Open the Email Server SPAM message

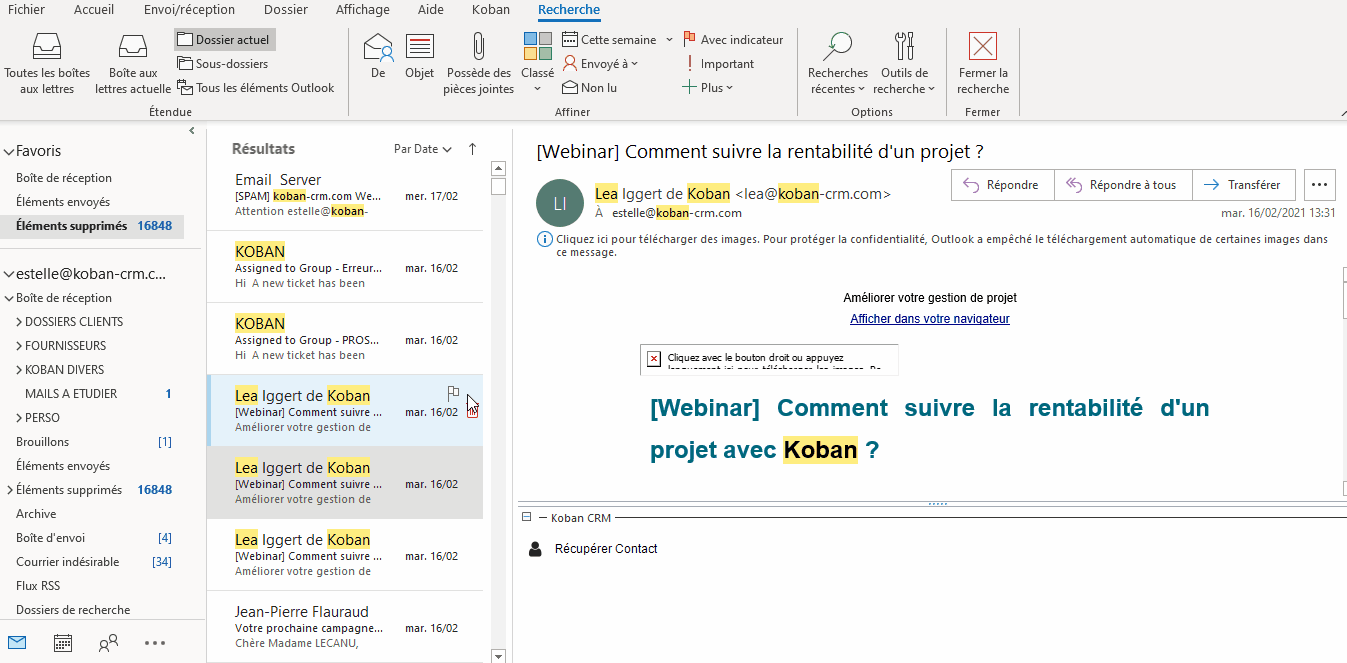(x=345, y=195)
